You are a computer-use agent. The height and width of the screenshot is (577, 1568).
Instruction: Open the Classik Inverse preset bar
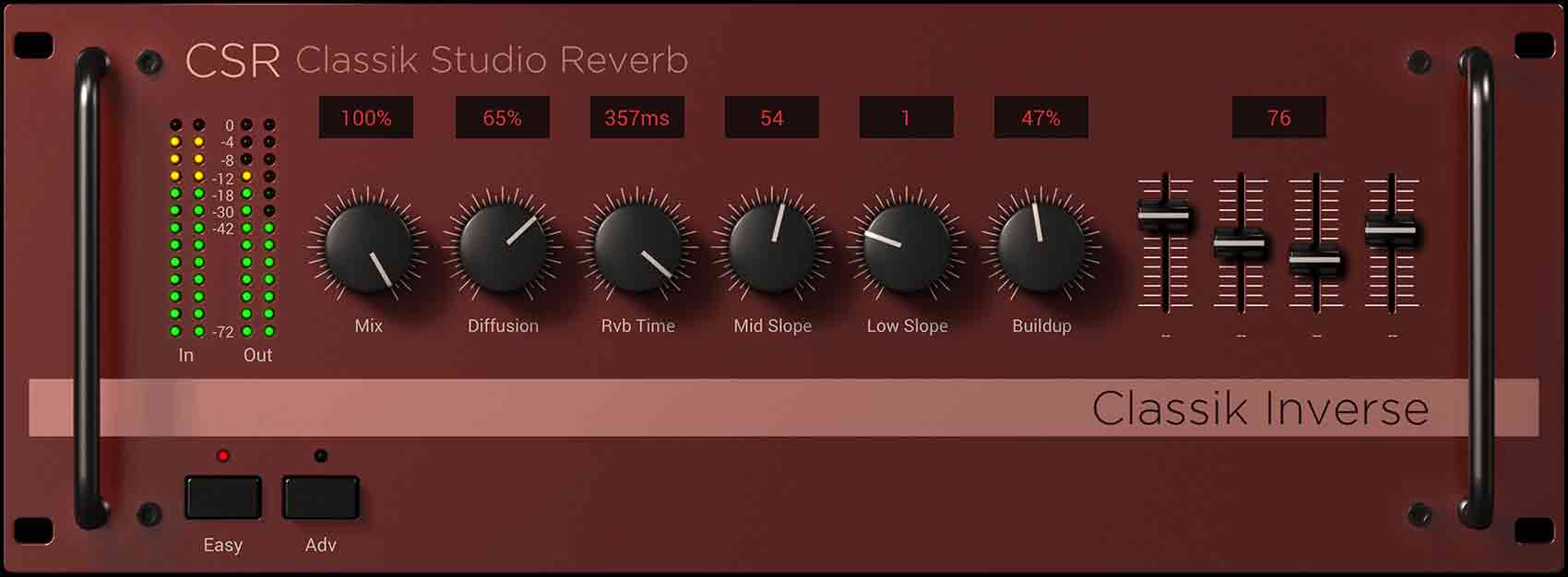tap(783, 407)
